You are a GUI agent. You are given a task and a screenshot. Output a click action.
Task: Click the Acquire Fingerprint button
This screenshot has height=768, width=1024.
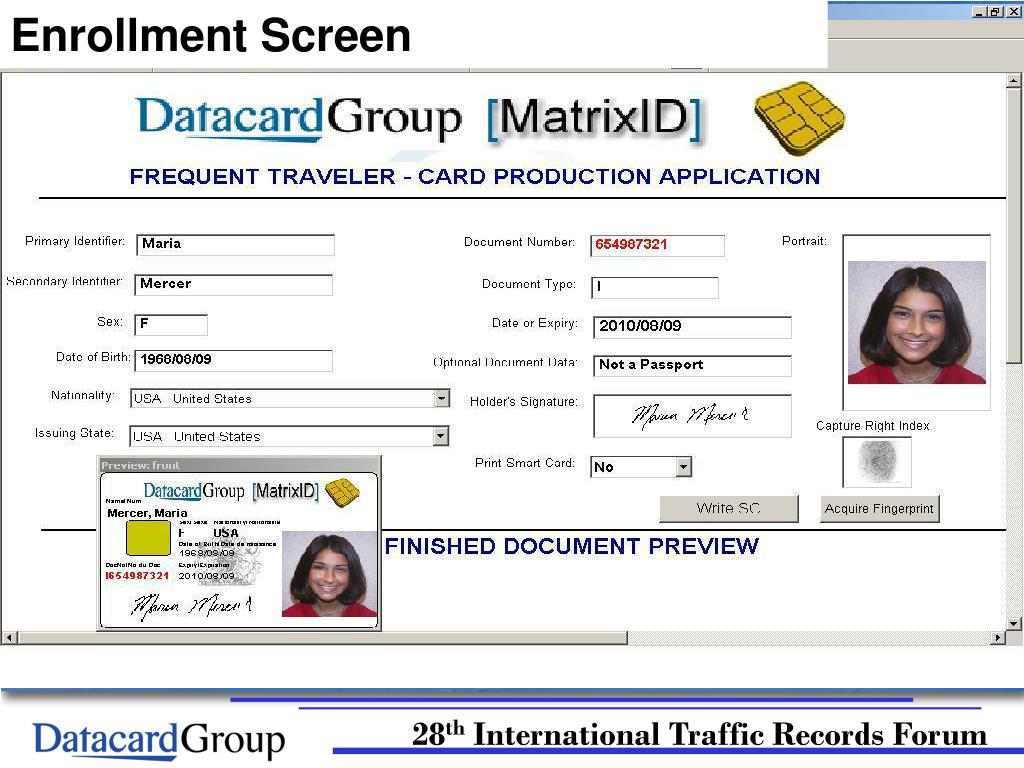[879, 509]
